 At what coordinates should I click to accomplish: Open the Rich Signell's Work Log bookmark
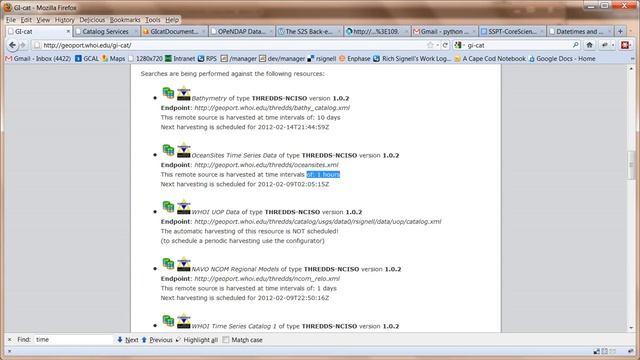(412, 59)
